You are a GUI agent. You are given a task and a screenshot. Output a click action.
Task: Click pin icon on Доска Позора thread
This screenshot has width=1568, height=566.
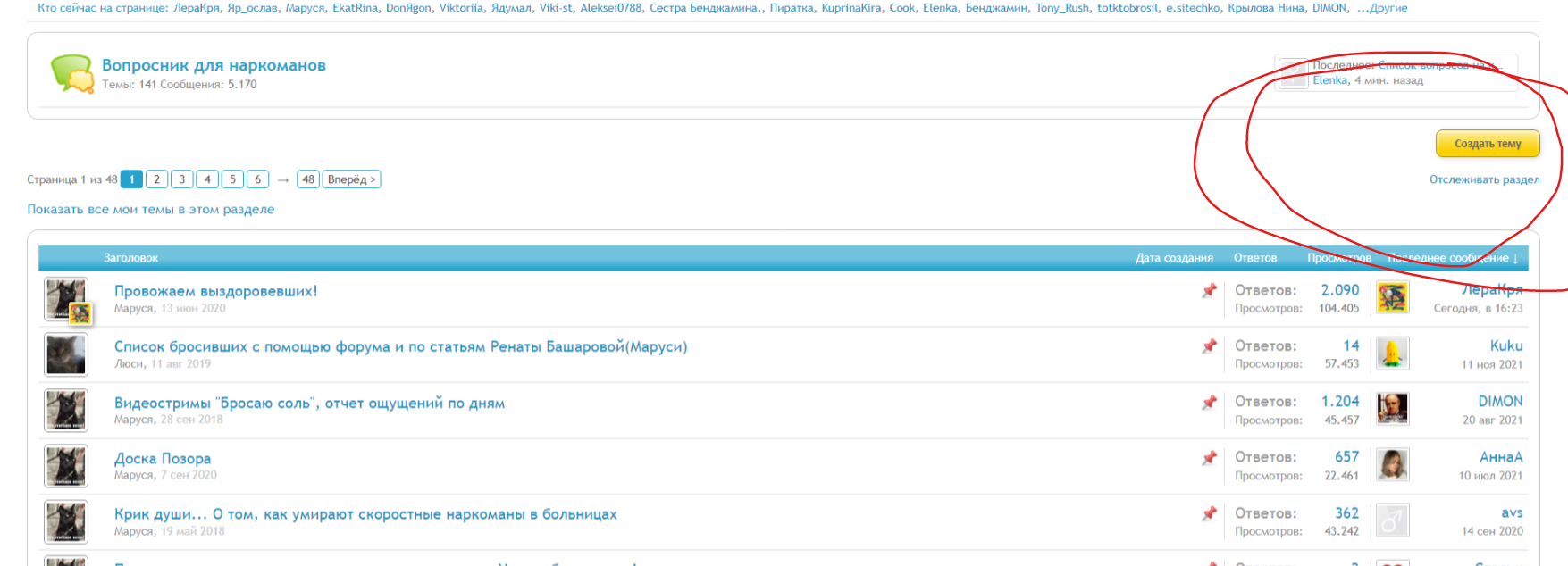[x=1209, y=458]
